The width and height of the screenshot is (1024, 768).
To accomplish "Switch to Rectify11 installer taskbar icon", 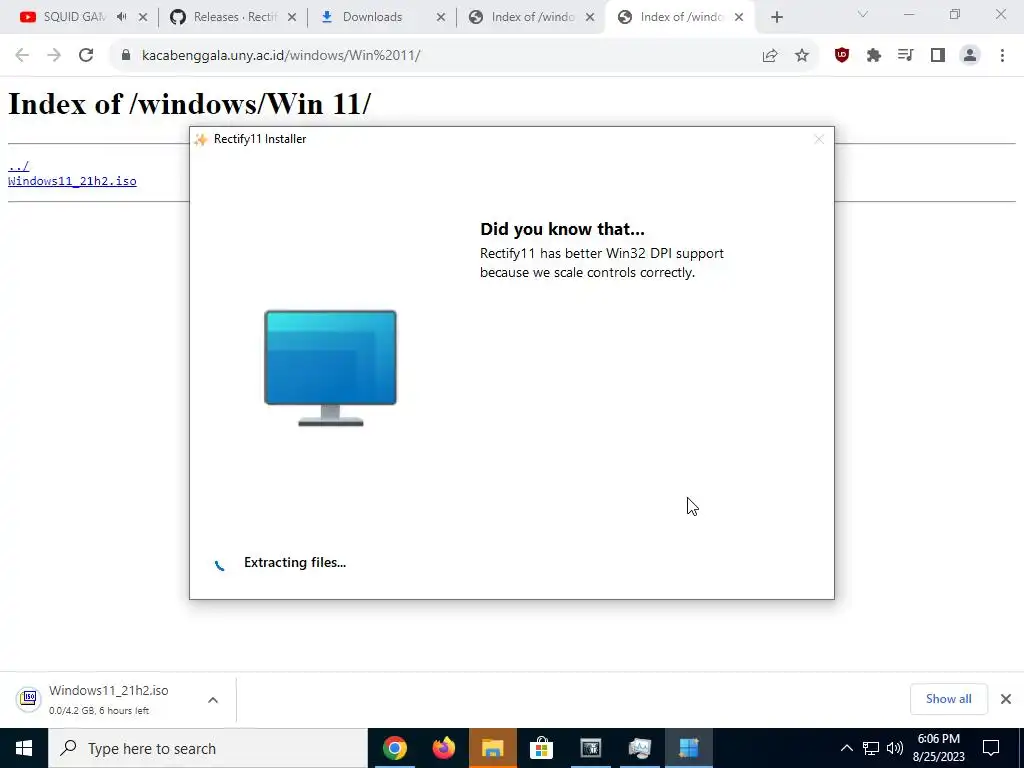I will (688, 748).
